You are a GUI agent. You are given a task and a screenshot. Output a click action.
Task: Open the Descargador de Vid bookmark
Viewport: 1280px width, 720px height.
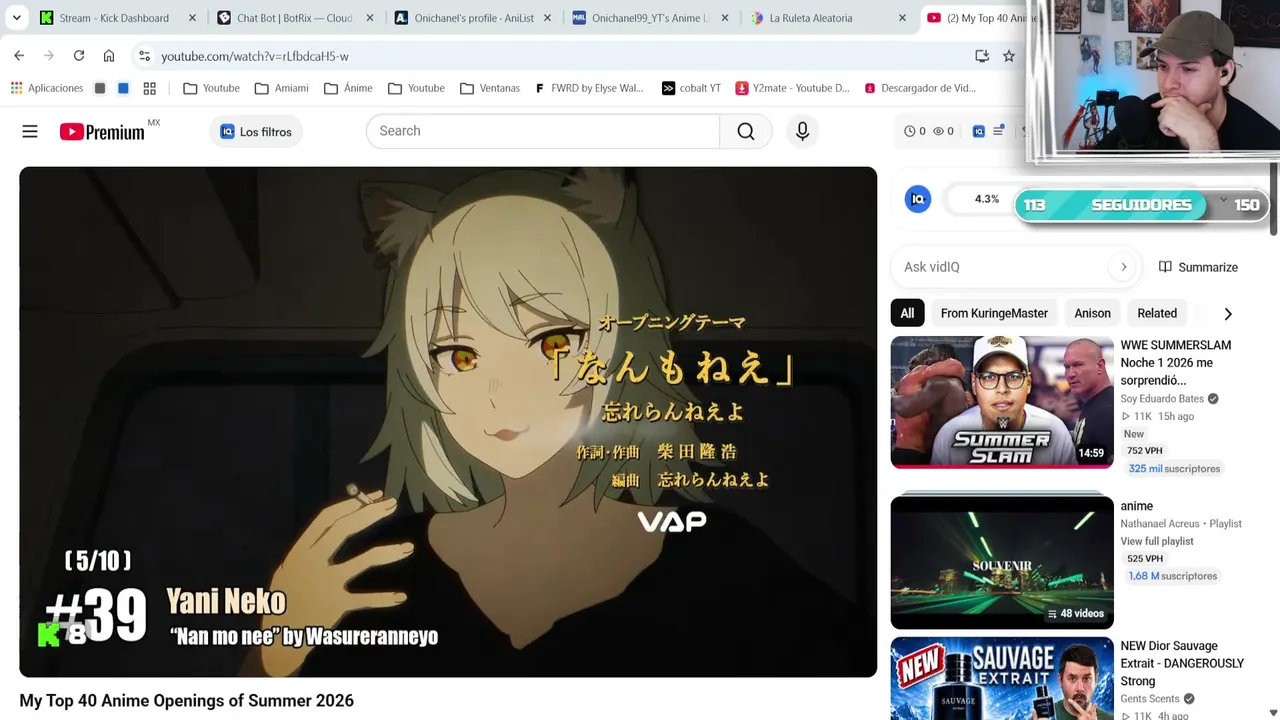920,88
